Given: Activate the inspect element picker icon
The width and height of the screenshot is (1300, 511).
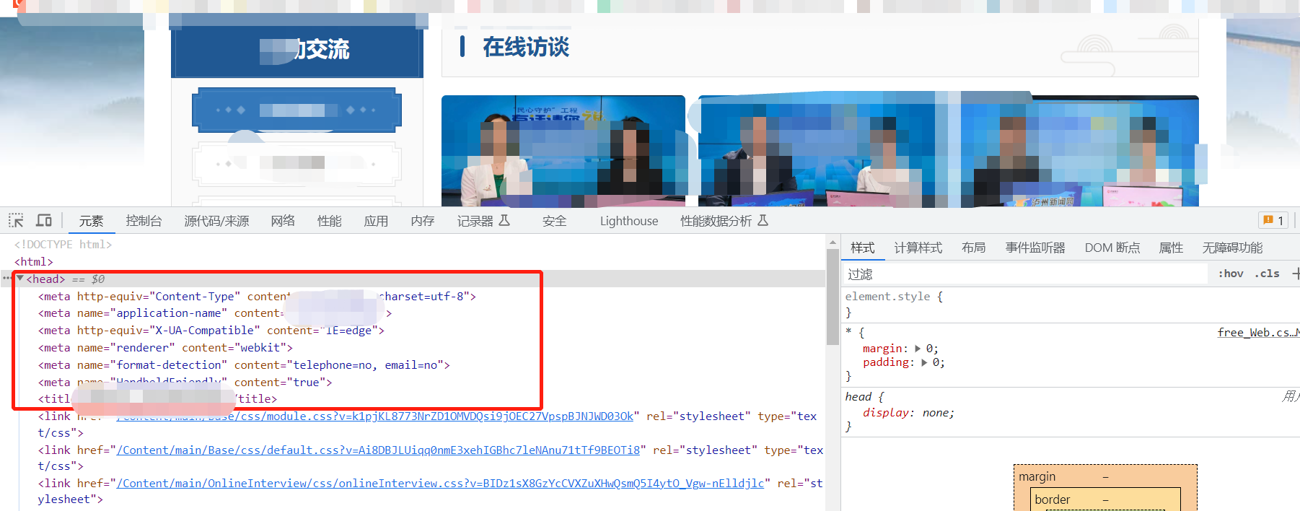Looking at the screenshot, I should (16, 220).
